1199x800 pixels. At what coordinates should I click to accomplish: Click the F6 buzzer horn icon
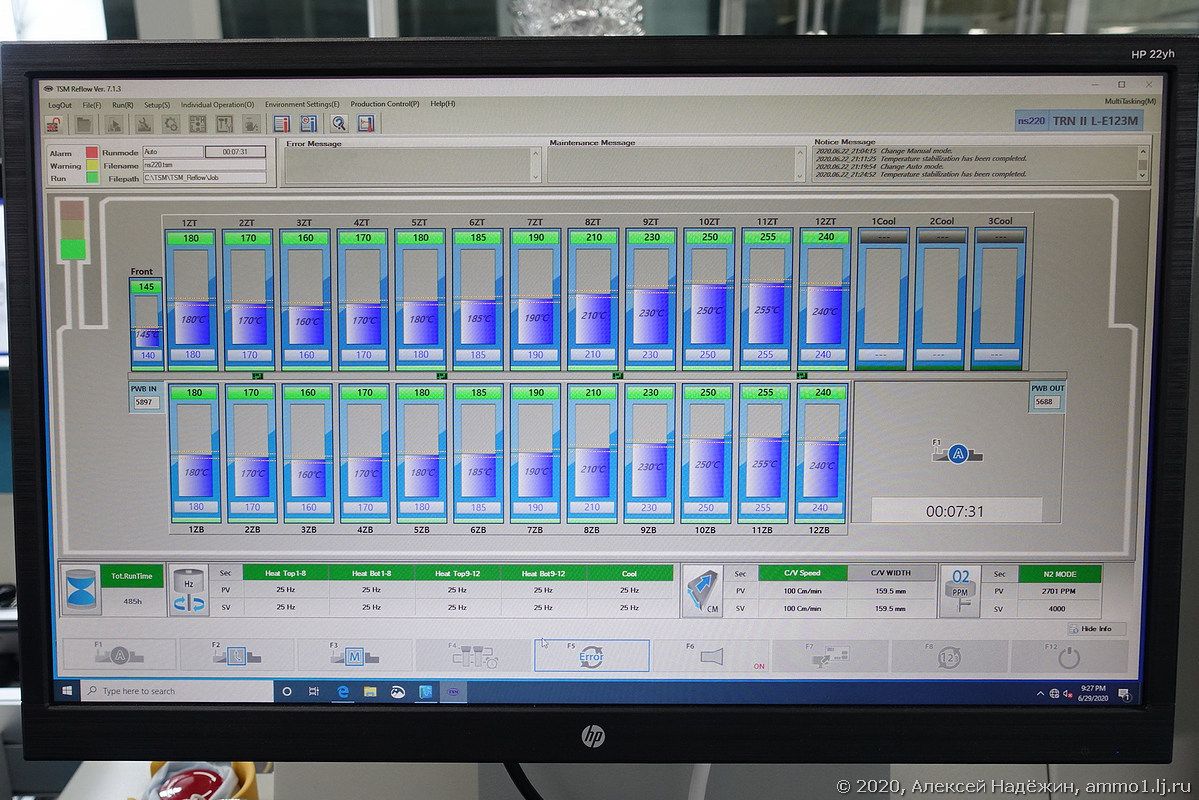click(x=710, y=656)
